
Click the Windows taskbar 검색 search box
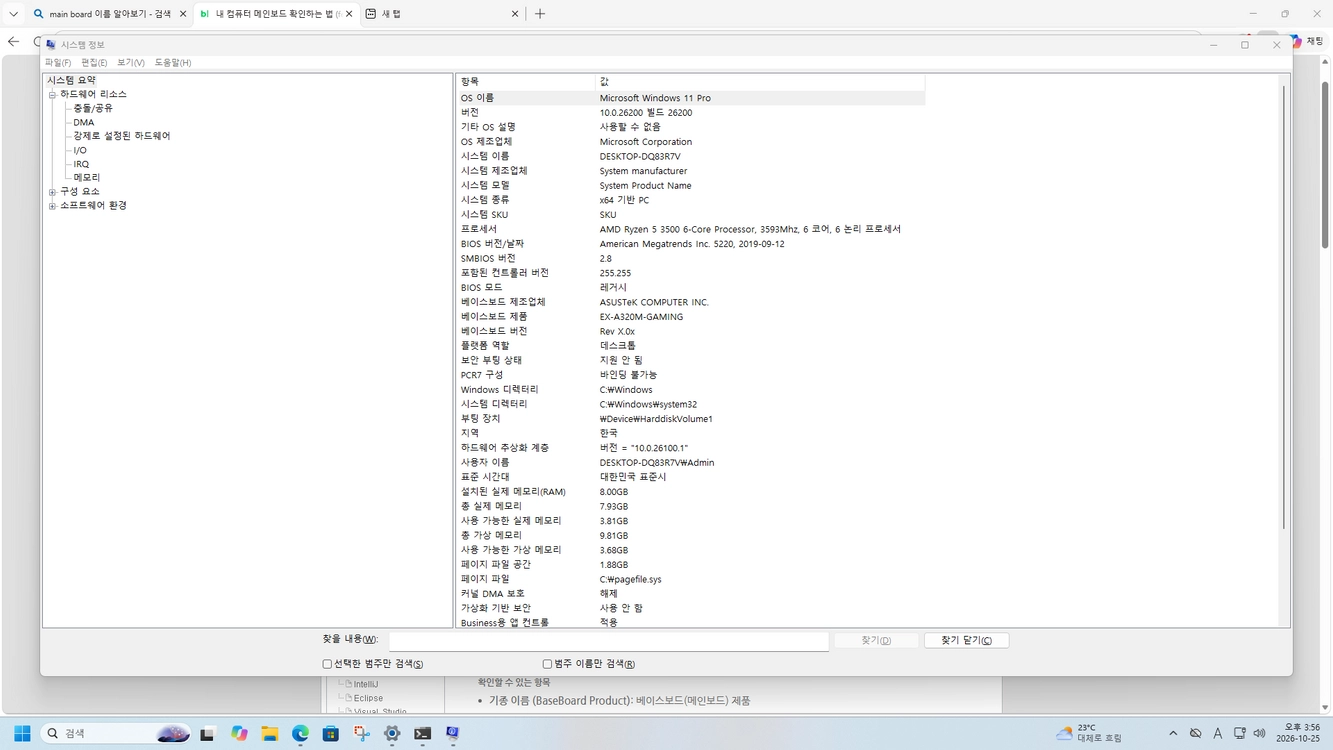tap(115, 733)
